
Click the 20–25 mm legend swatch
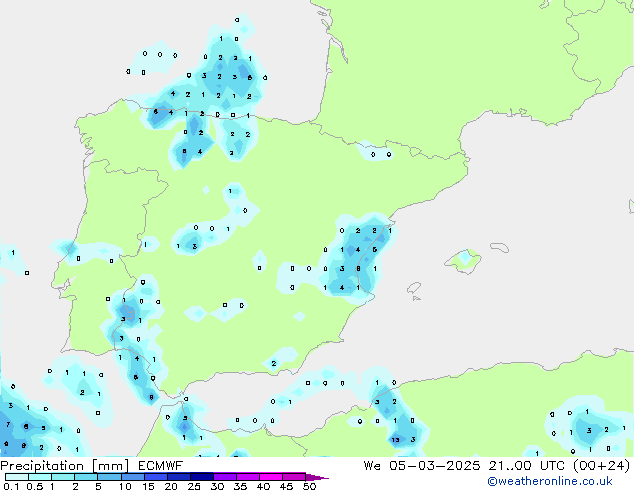coord(178,477)
